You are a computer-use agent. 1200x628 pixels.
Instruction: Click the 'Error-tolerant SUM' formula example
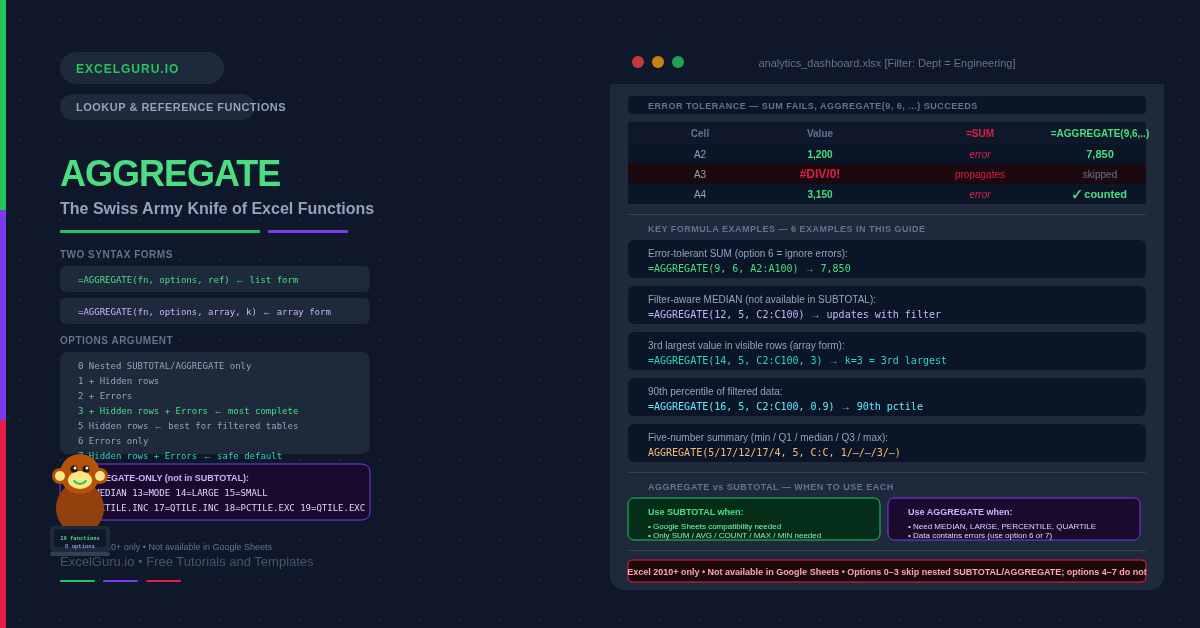(x=887, y=259)
